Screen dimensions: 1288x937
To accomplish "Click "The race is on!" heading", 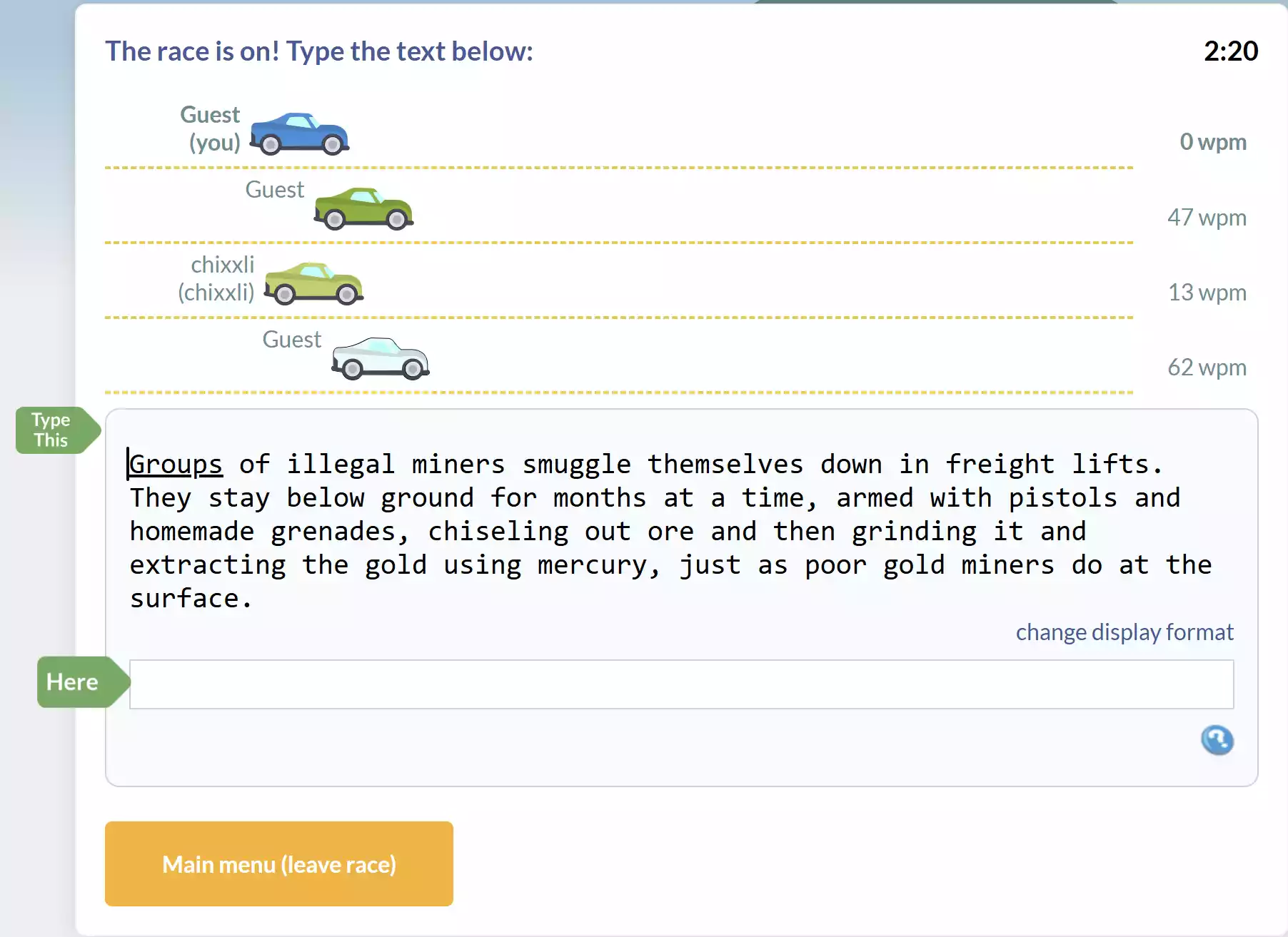I will pos(319,51).
